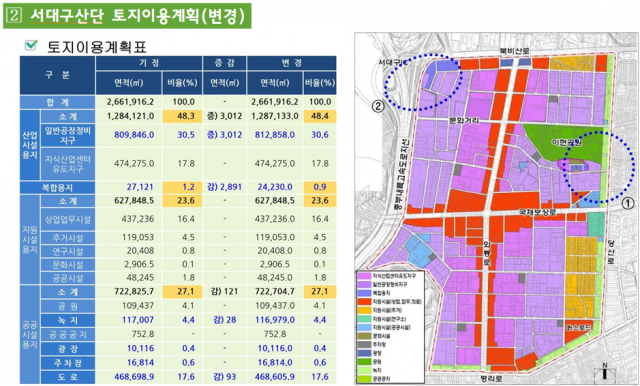The width and height of the screenshot is (640, 386).
Task: Select the 기 정 column header
Action: [149, 63]
